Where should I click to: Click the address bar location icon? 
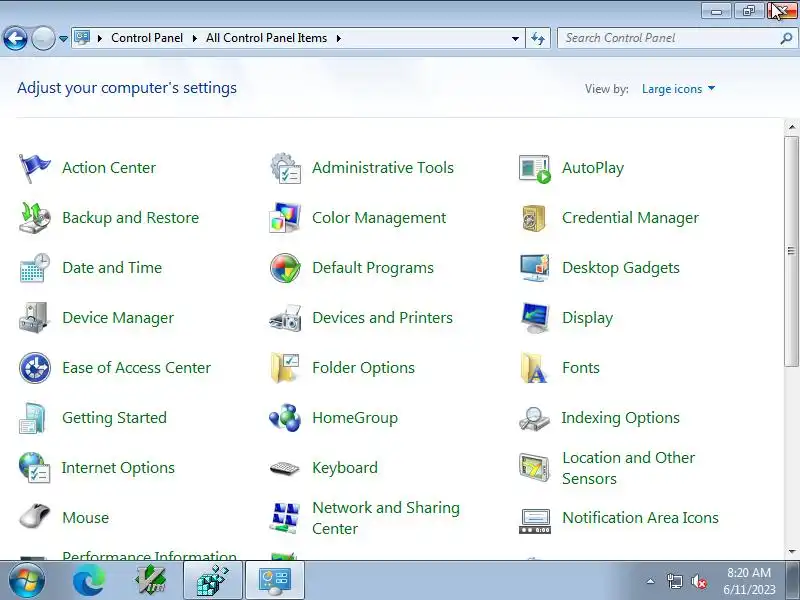pos(82,38)
